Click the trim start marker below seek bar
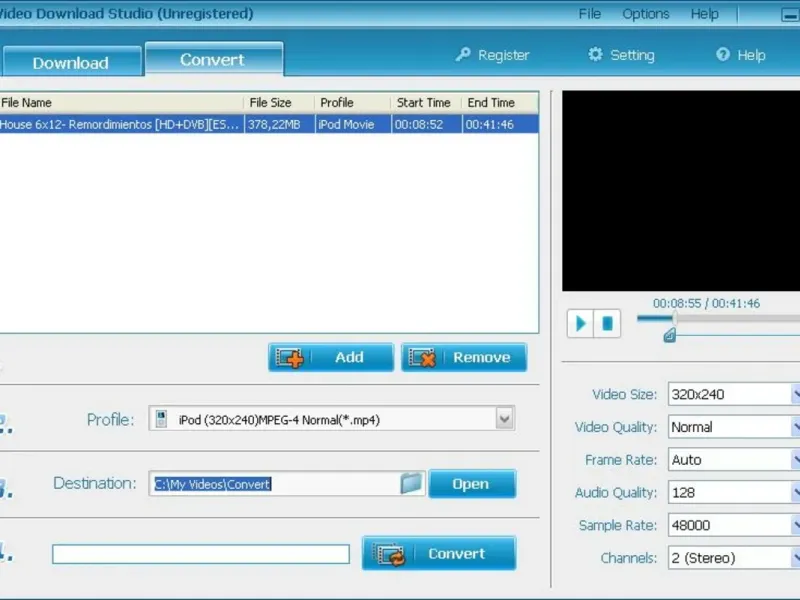Screen dimensions: 800x600 point(669,335)
